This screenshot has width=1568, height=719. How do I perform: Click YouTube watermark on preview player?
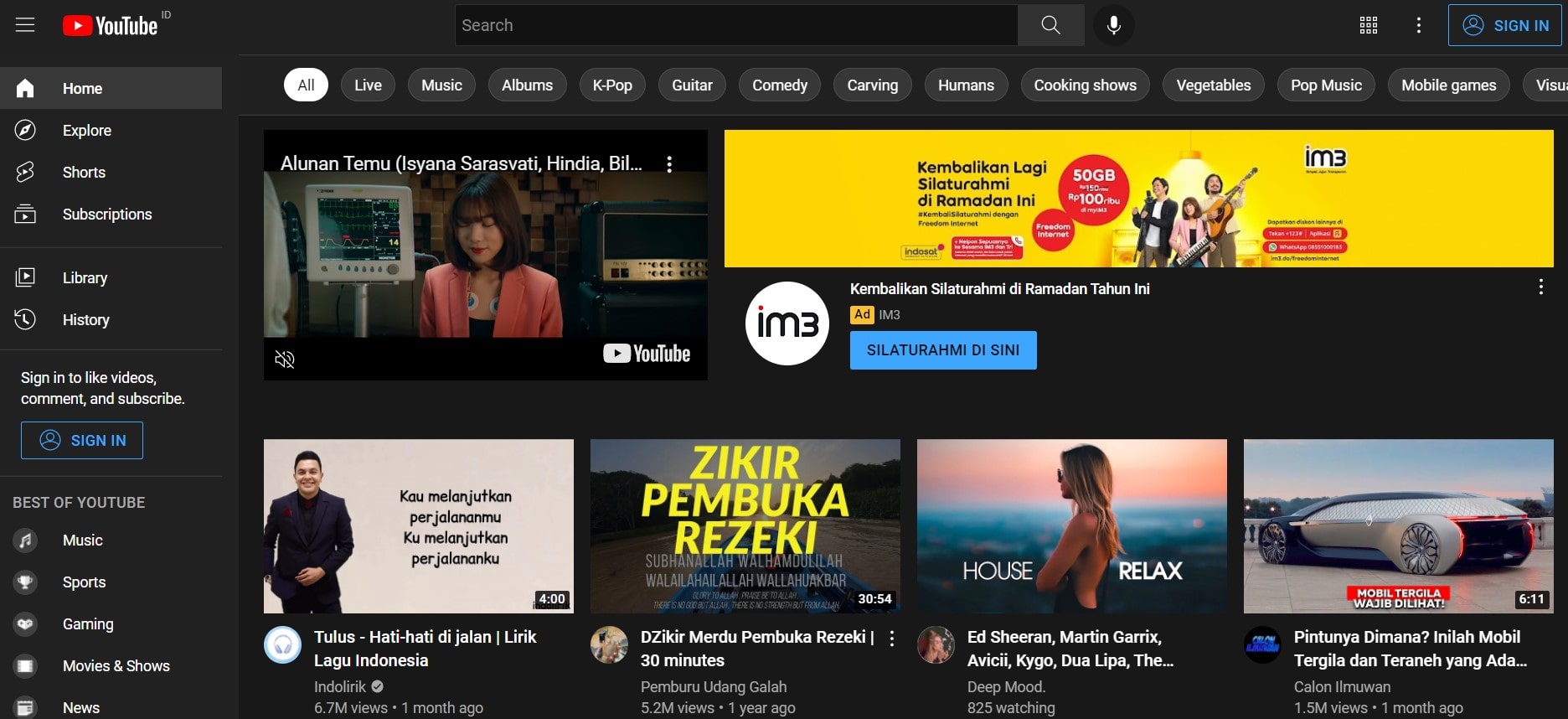(x=647, y=354)
